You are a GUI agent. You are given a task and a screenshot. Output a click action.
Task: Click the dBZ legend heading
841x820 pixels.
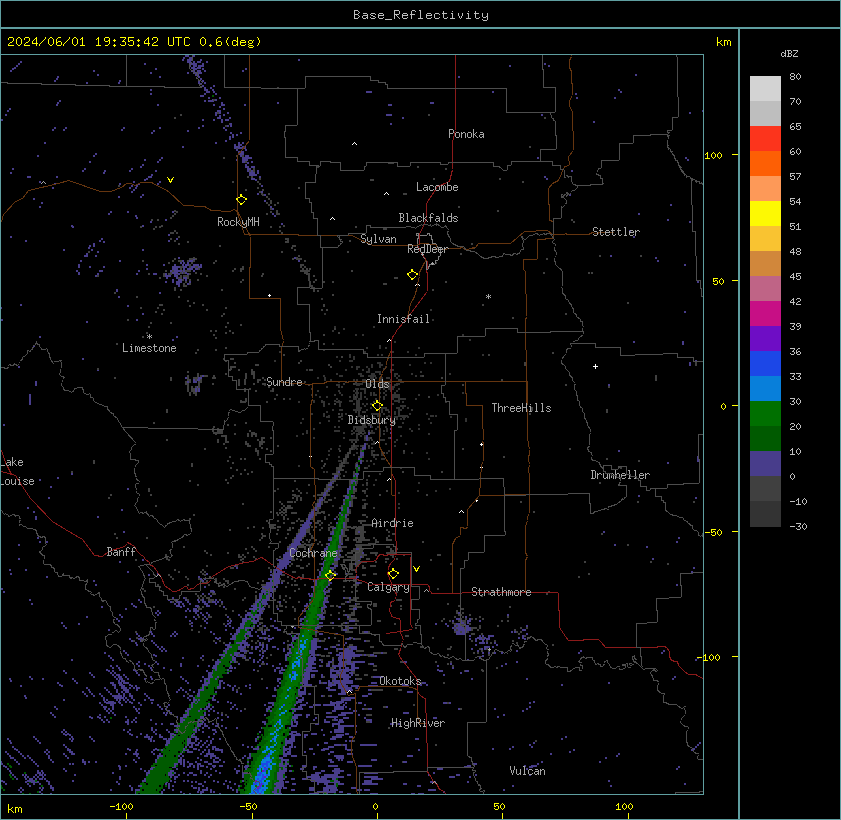click(789, 54)
